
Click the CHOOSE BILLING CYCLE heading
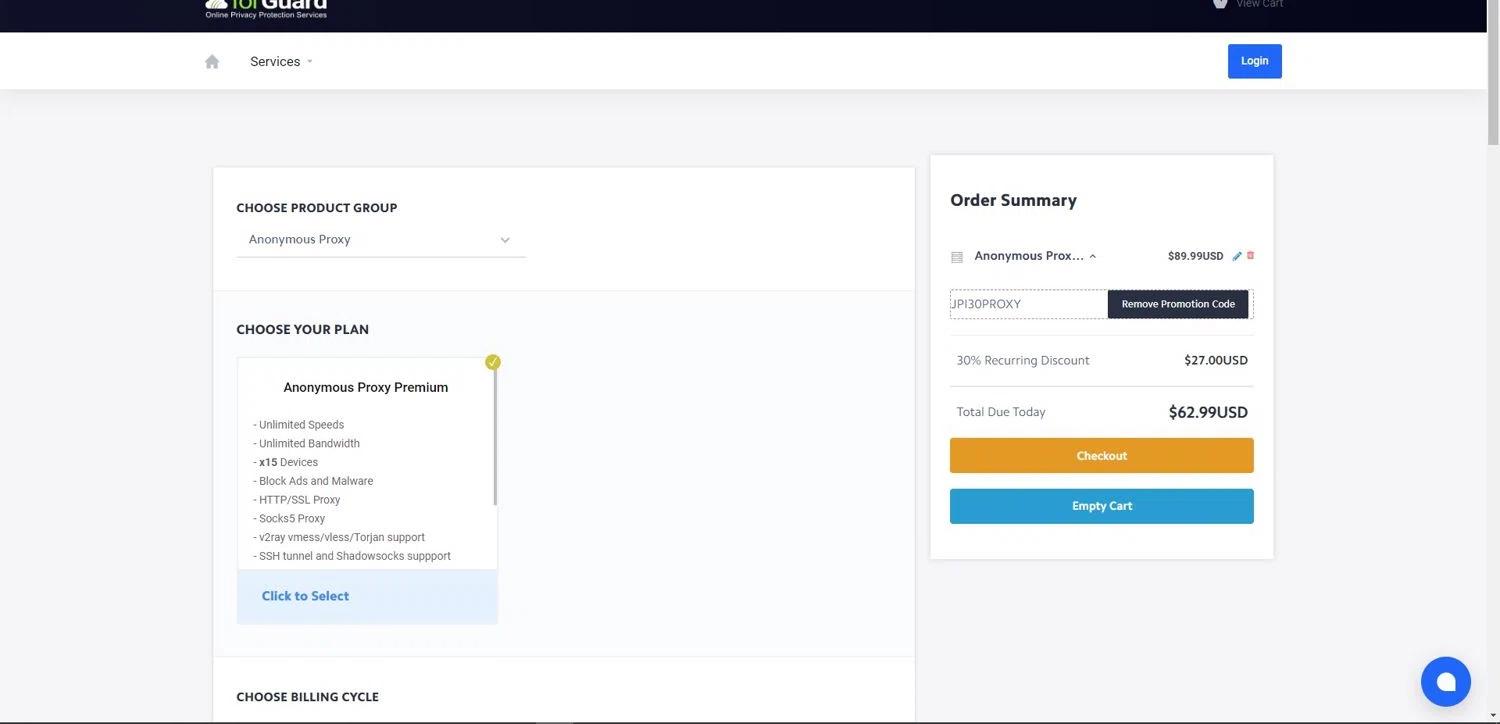pos(307,697)
